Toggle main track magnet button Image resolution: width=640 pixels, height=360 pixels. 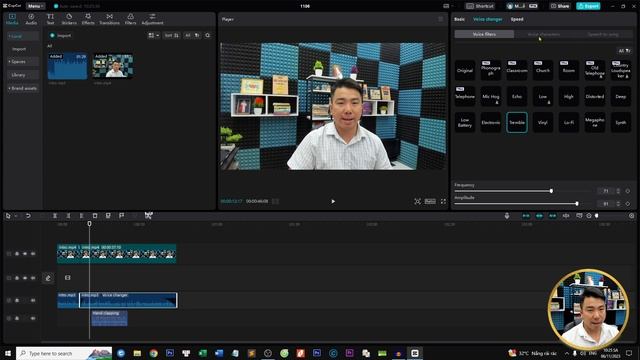click(x=526, y=216)
